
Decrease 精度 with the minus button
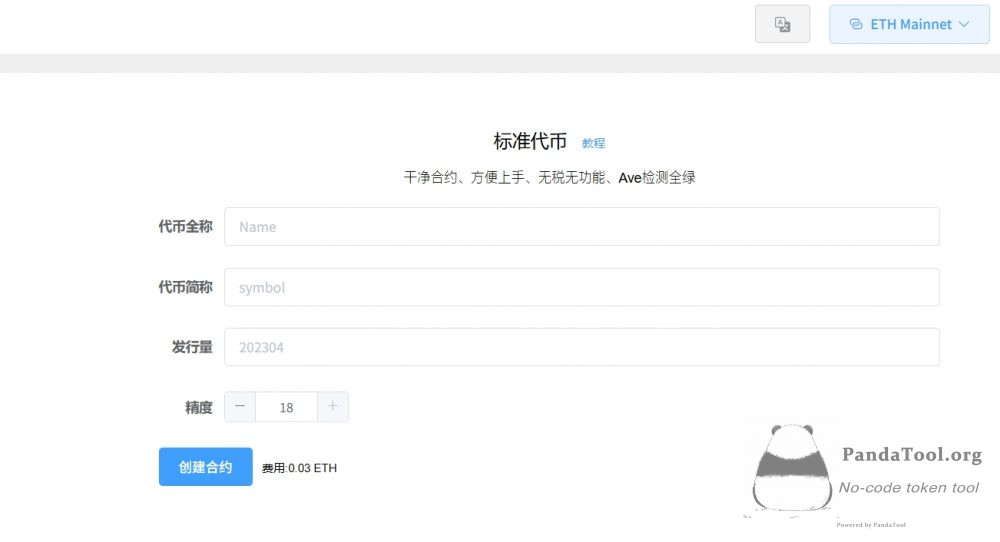click(240, 407)
